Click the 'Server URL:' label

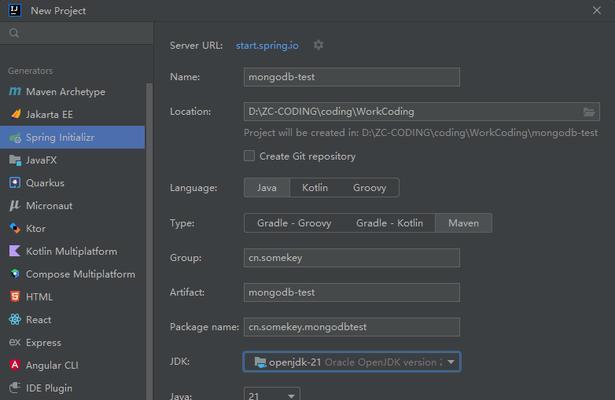[196, 45]
